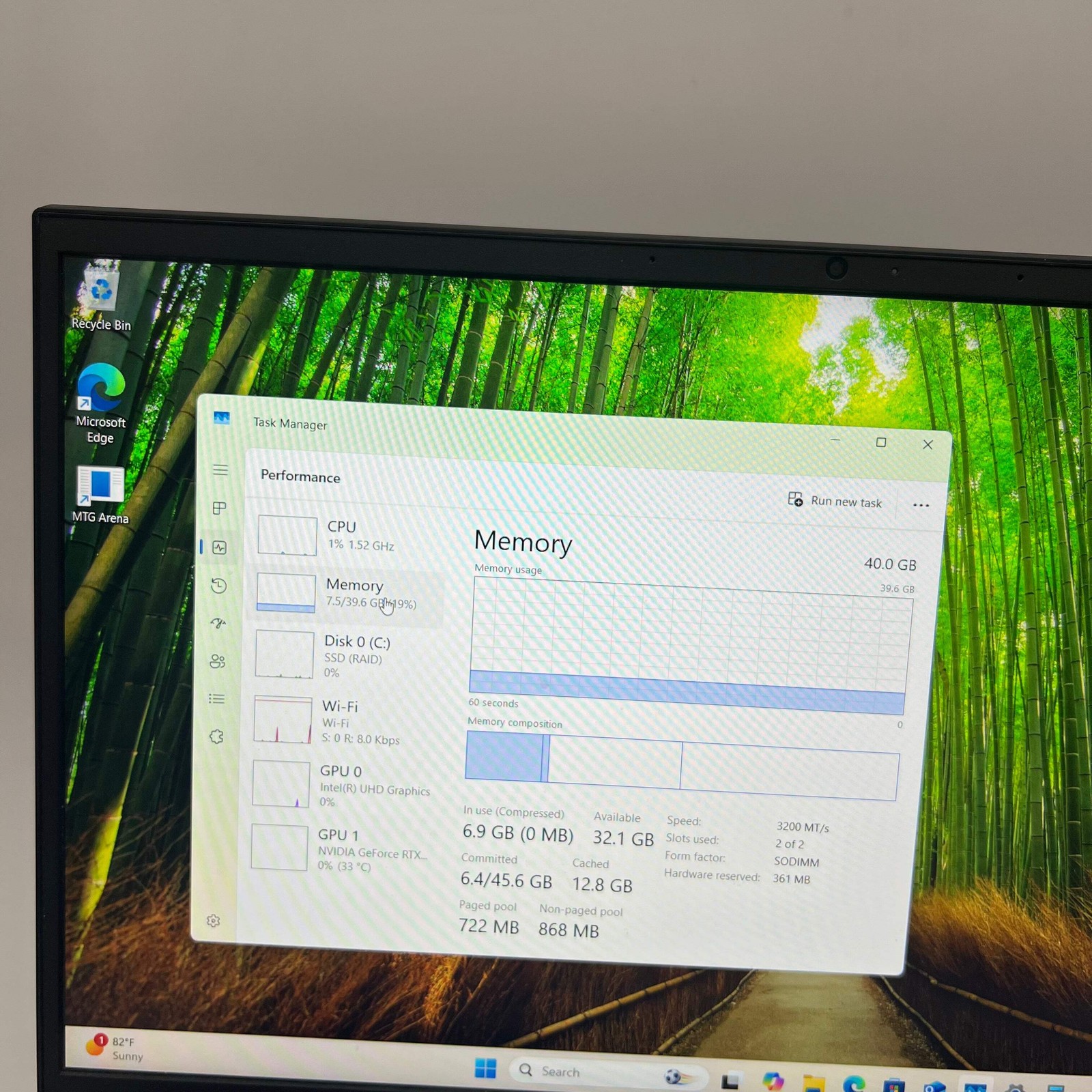Click the Memory usage graph

point(691,646)
